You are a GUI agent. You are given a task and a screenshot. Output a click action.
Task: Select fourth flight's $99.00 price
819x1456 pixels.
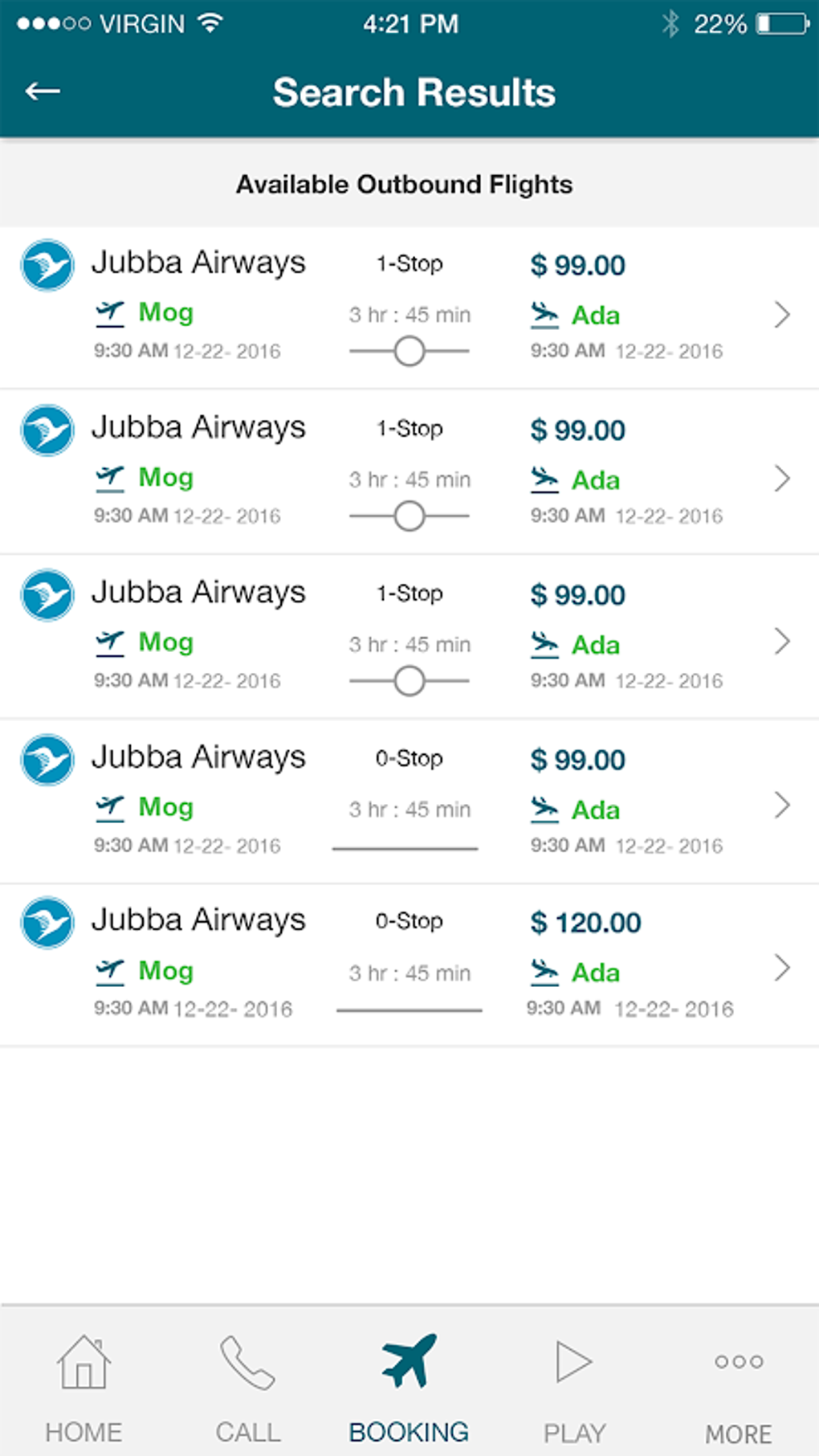point(577,760)
